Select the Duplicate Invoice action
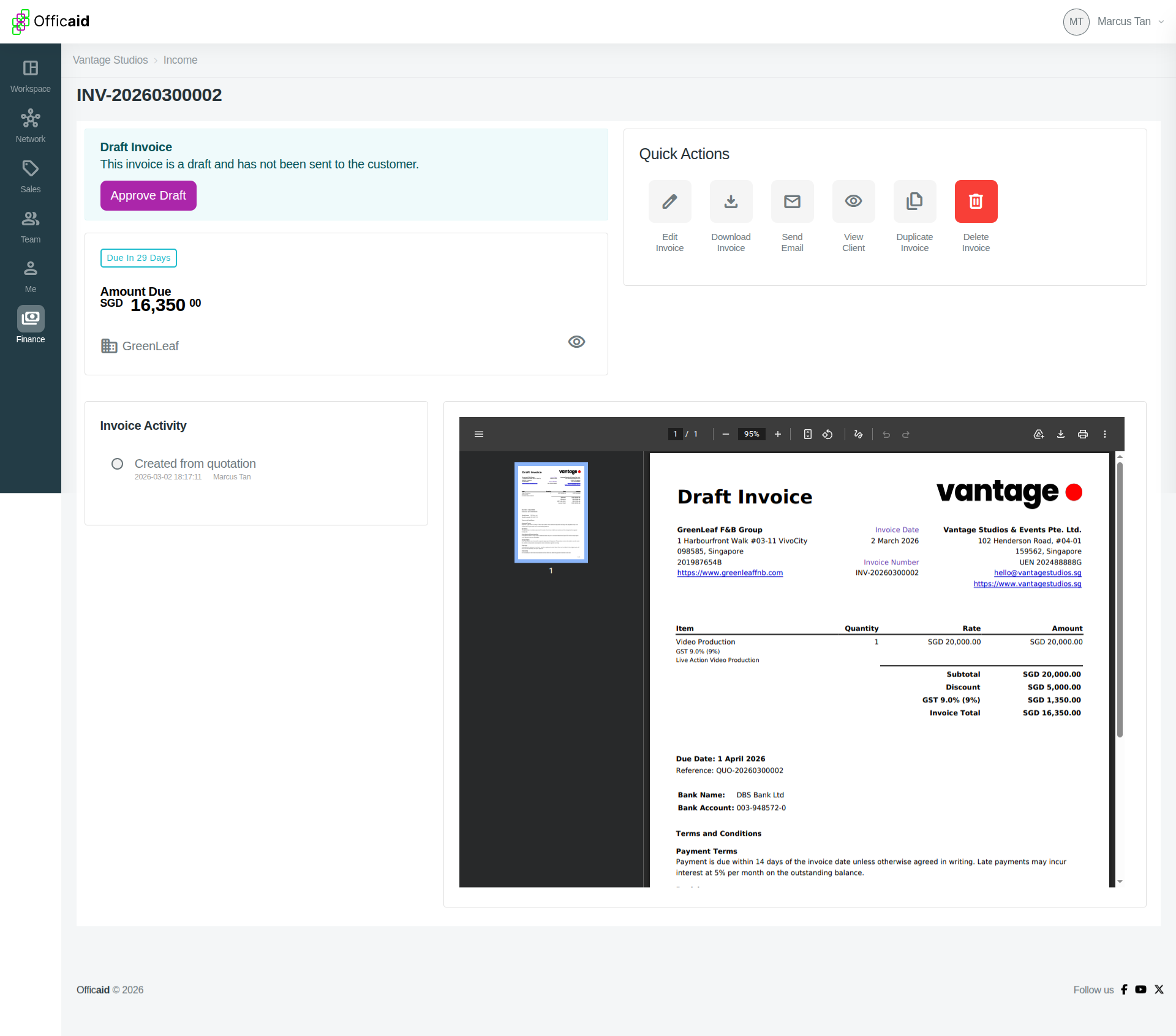The image size is (1176, 1036). click(914, 201)
